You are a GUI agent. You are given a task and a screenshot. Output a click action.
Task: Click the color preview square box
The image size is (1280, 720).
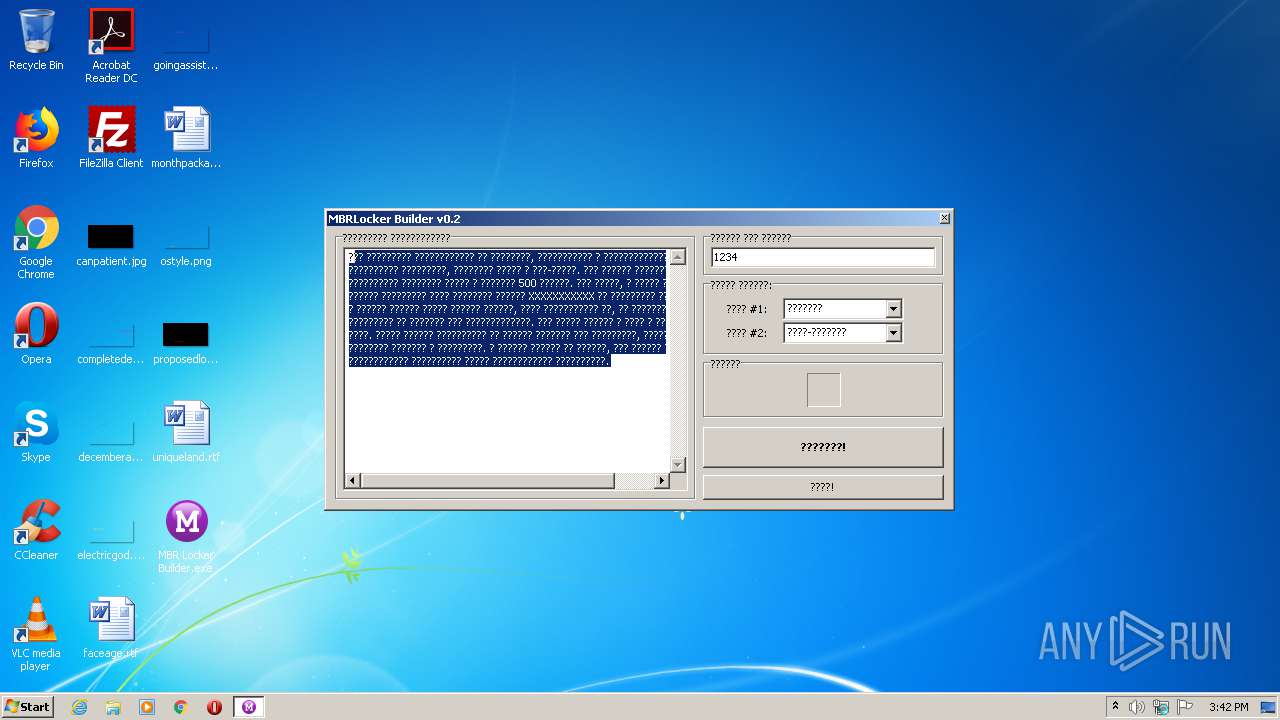[x=824, y=390]
